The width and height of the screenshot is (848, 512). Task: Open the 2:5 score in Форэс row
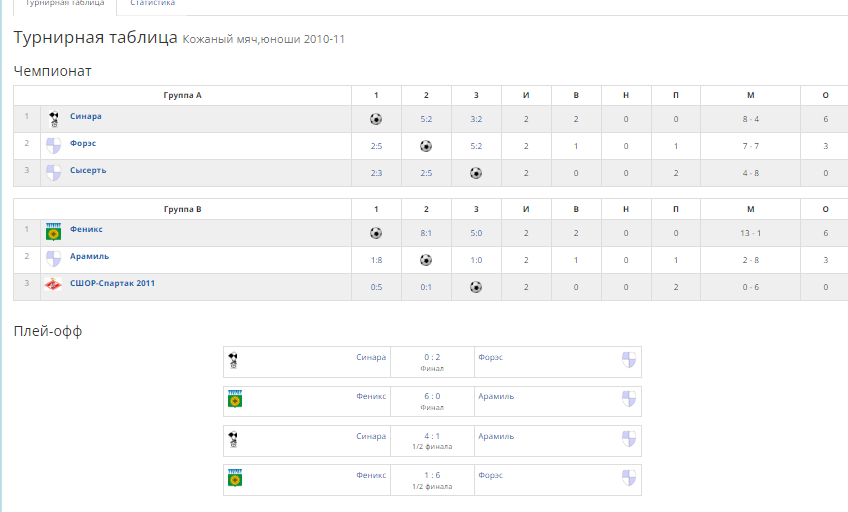(376, 146)
